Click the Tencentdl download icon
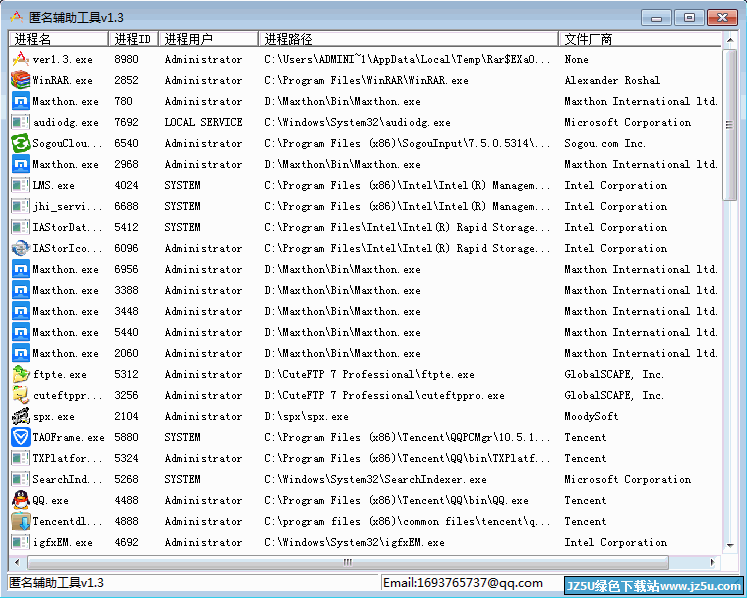This screenshot has height=598, width=747. 20,521
